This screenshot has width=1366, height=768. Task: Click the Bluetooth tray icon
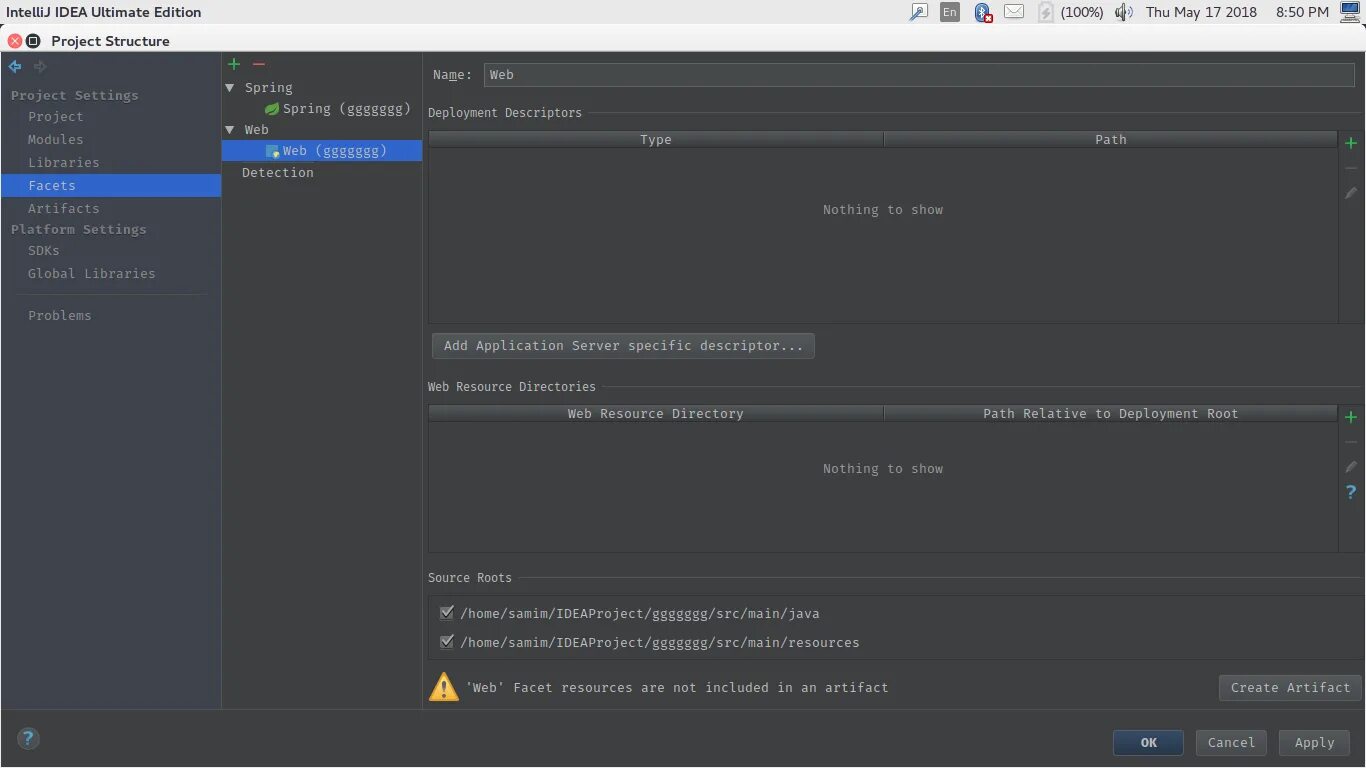[x=983, y=12]
